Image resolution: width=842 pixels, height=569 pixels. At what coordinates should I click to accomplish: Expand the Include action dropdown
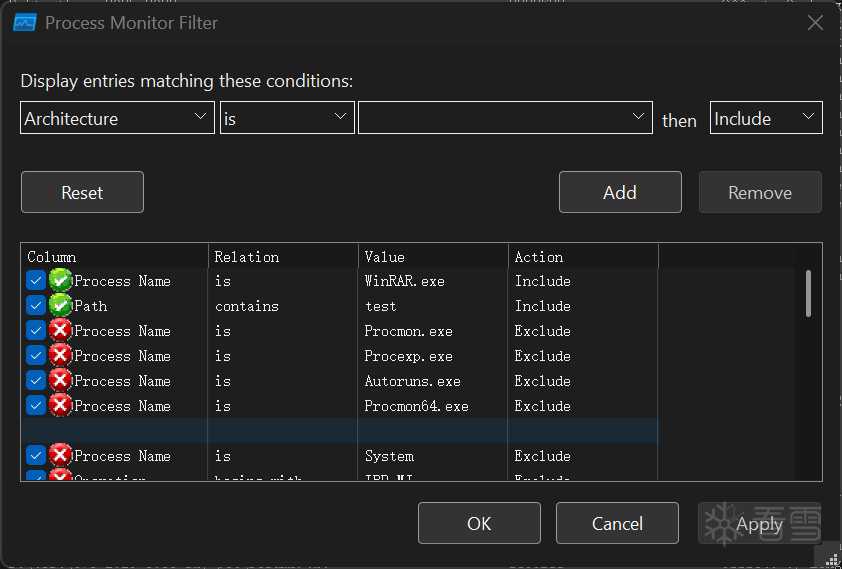point(766,118)
